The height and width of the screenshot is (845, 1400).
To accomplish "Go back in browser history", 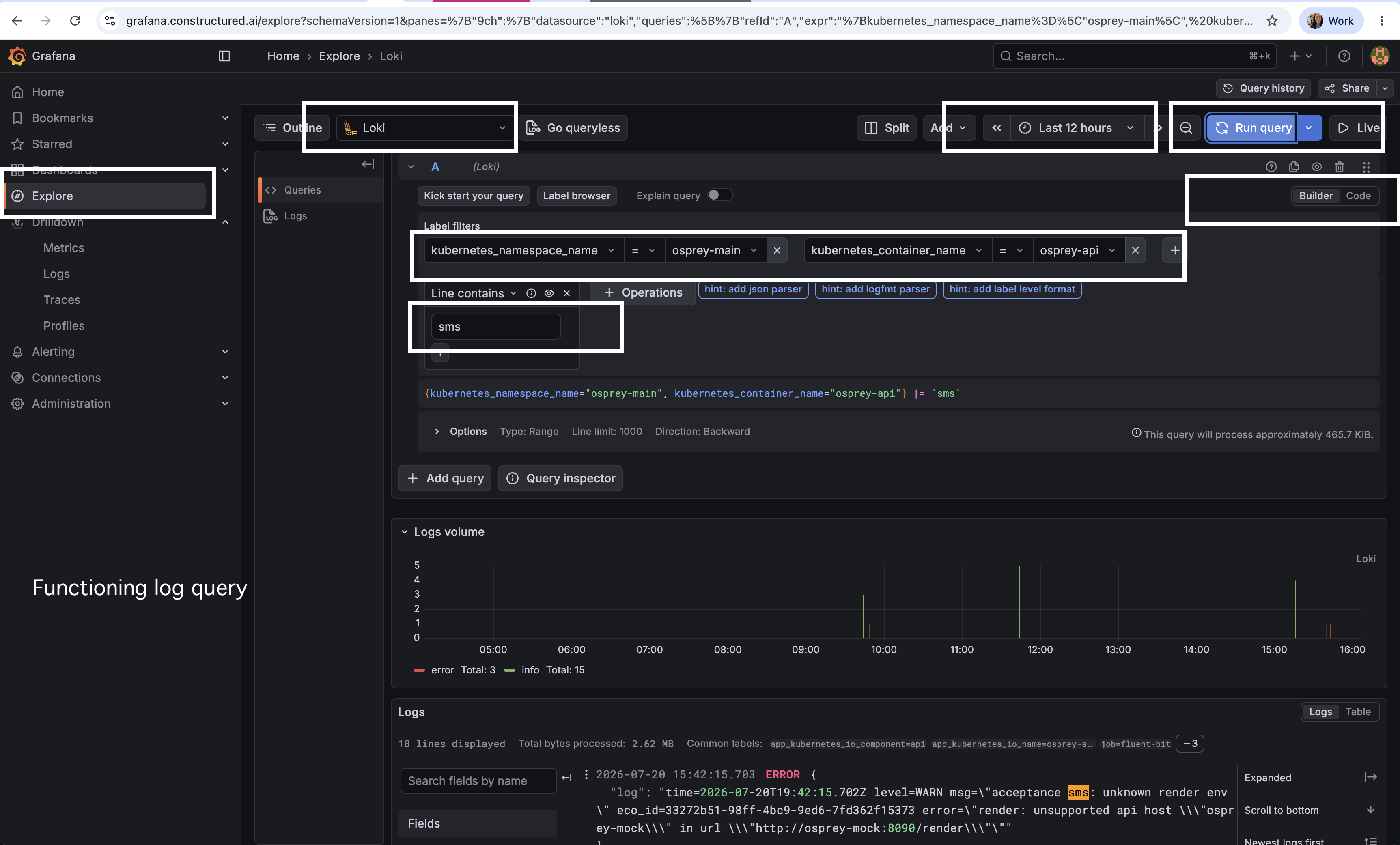I will [x=17, y=20].
